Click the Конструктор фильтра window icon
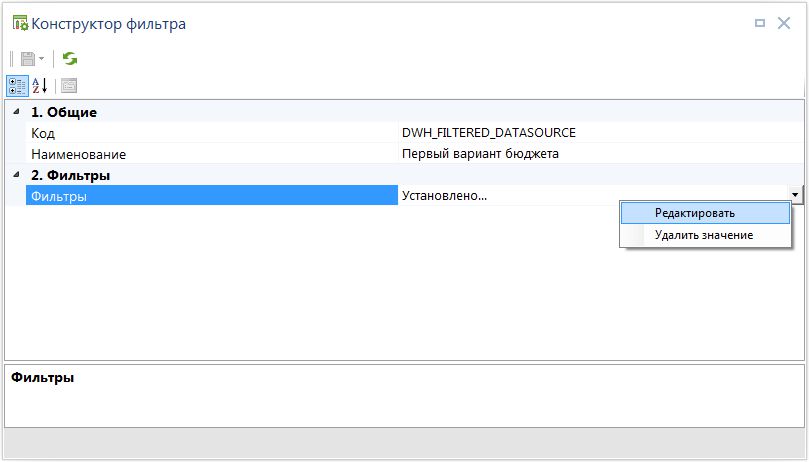This screenshot has width=809, height=462. click(19, 23)
